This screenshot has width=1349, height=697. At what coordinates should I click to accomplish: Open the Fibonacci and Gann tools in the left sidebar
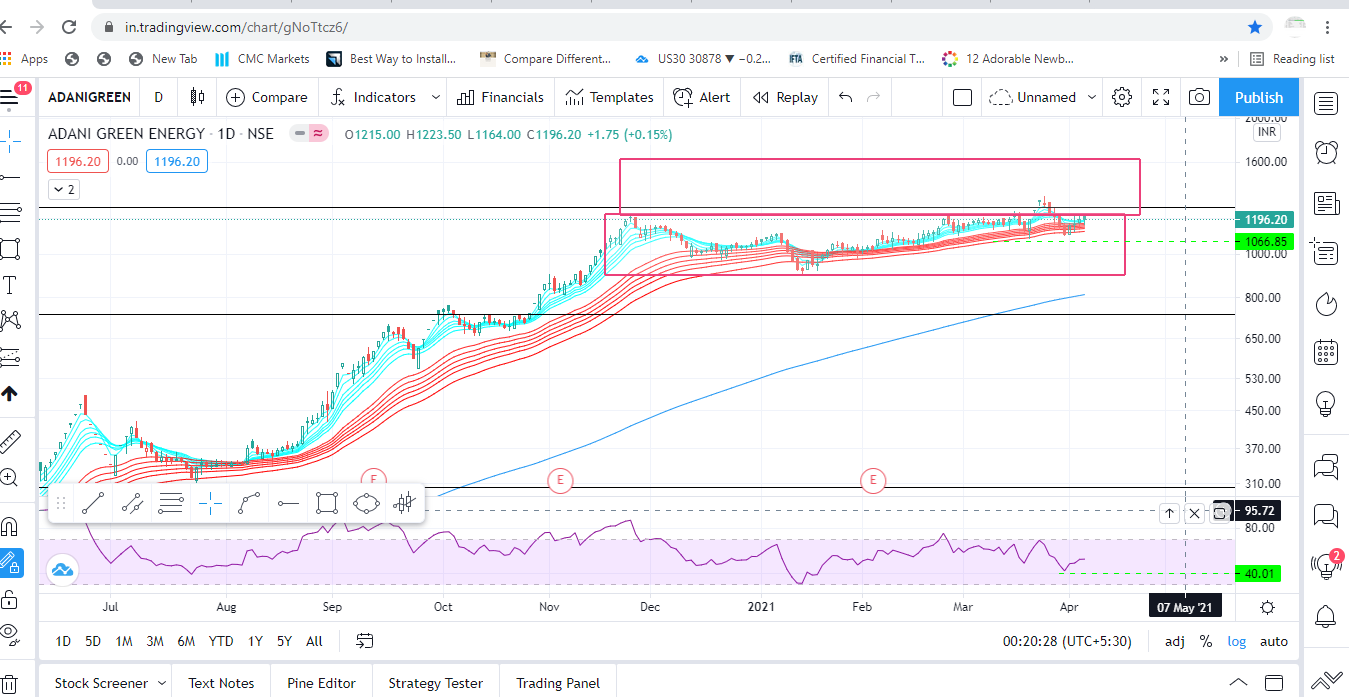(10, 212)
